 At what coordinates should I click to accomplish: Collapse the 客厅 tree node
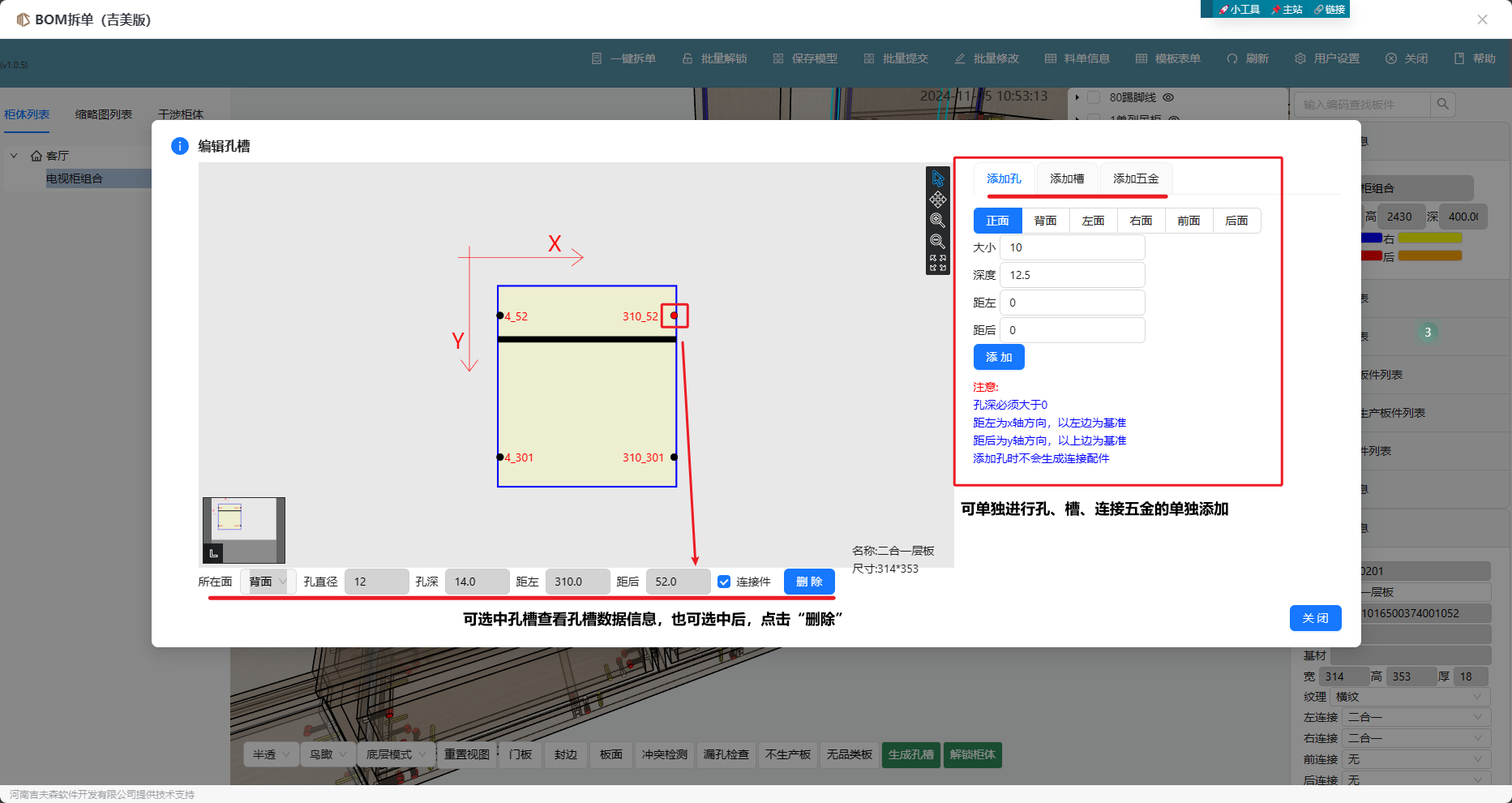(x=14, y=156)
